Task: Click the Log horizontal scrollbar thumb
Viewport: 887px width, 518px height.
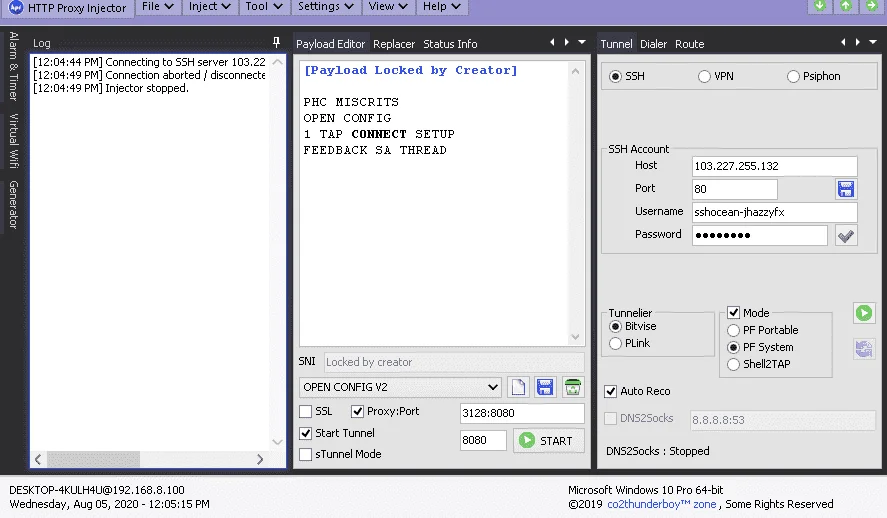Action: [x=93, y=459]
